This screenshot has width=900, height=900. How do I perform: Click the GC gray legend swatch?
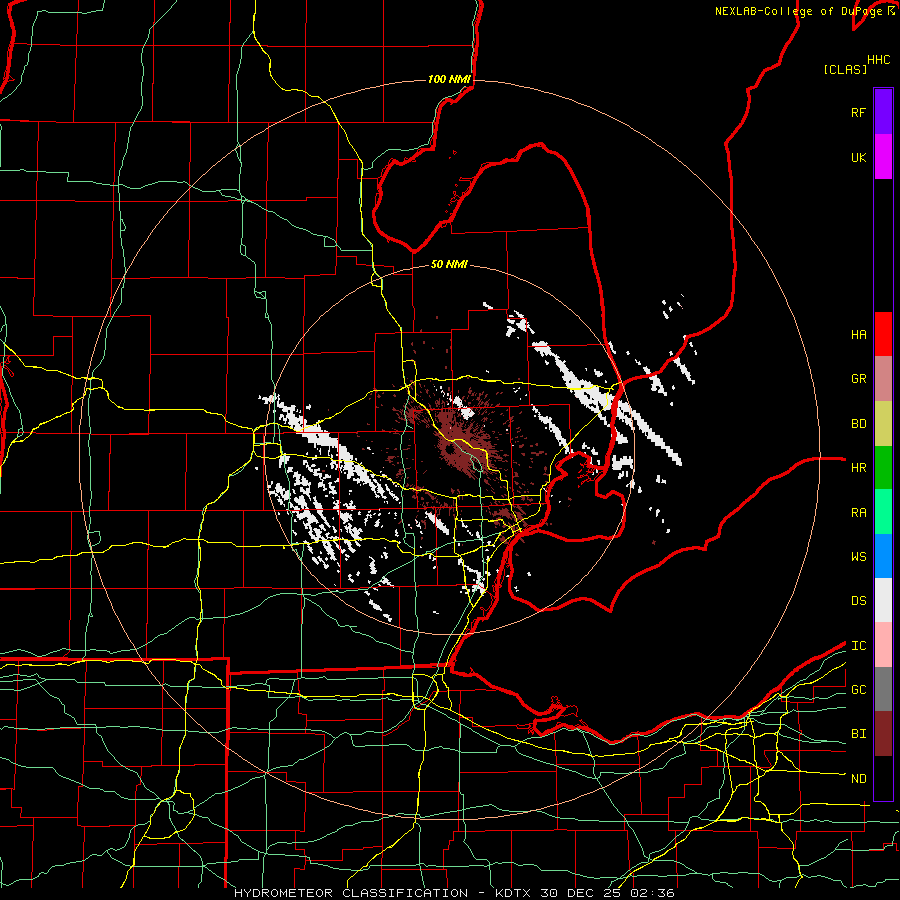pyautogui.click(x=883, y=689)
